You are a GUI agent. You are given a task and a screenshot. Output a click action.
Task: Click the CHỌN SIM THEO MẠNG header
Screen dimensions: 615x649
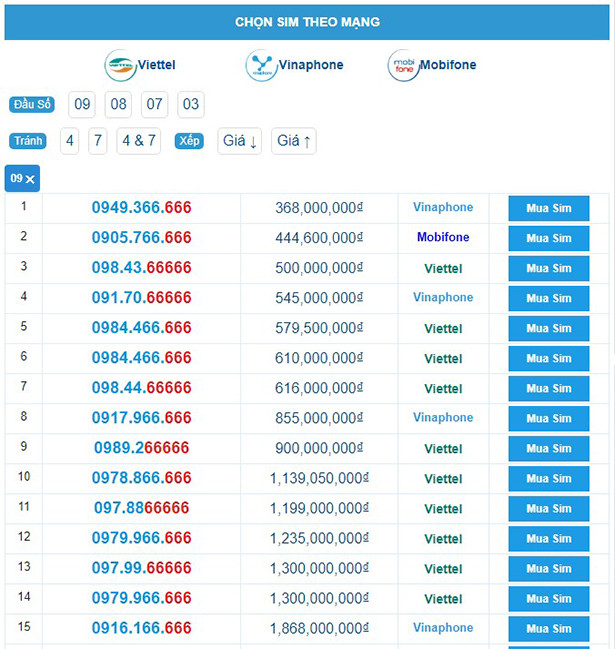click(x=307, y=22)
